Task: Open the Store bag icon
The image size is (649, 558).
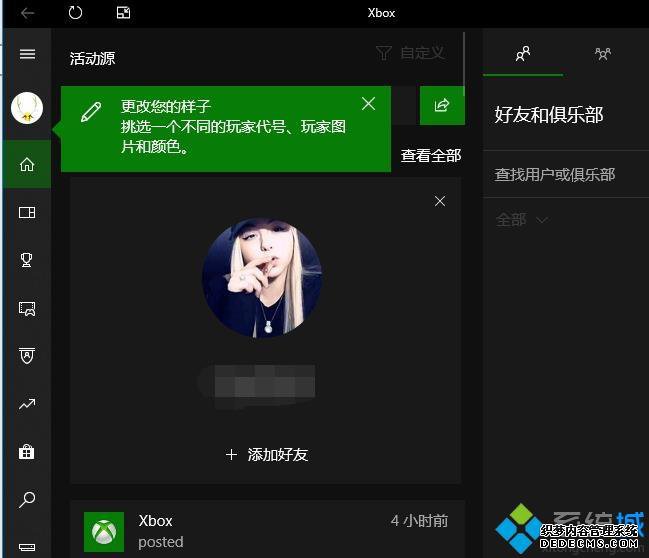Action: click(27, 452)
